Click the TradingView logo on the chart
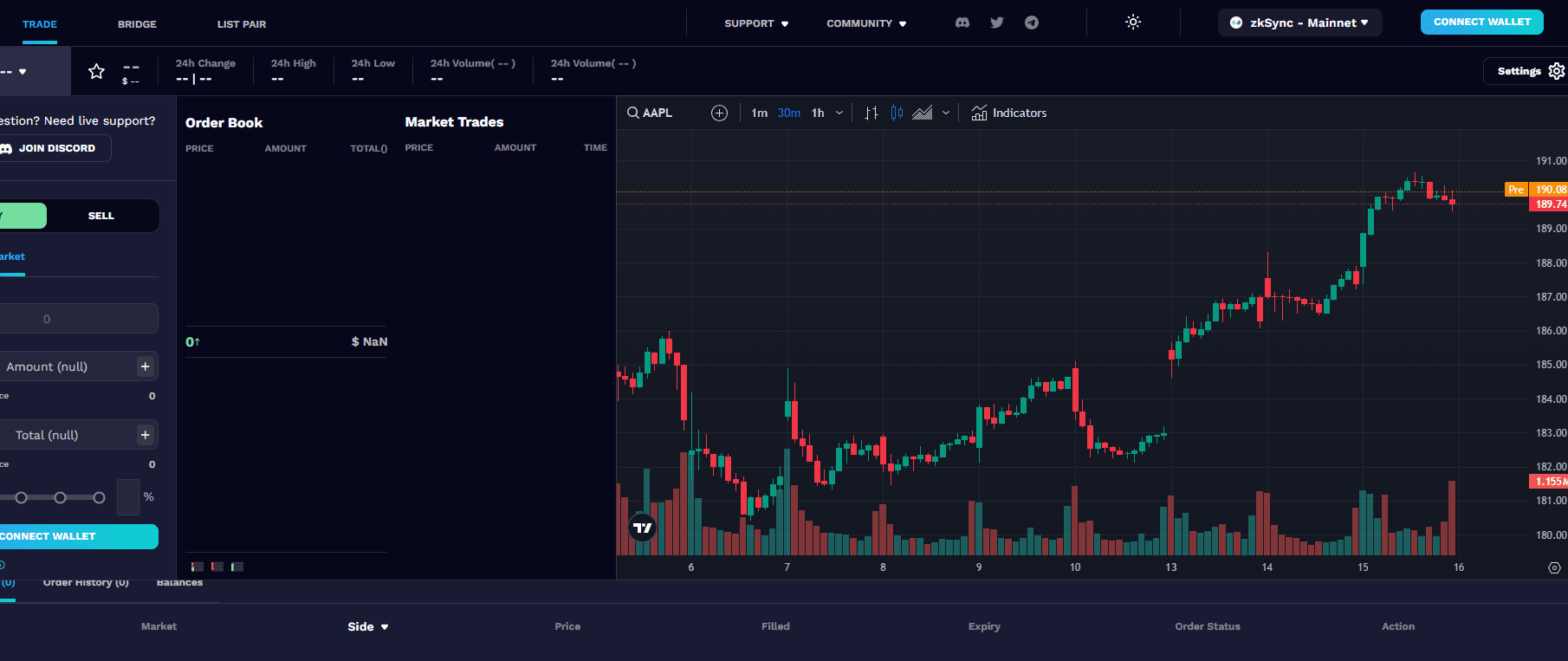Image resolution: width=1568 pixels, height=661 pixels. [x=642, y=528]
